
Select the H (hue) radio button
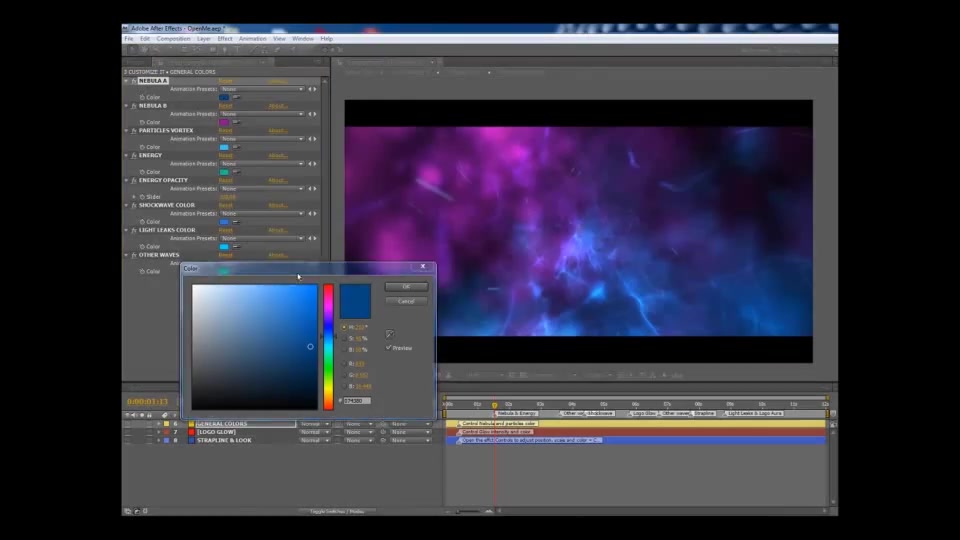pyautogui.click(x=343, y=328)
